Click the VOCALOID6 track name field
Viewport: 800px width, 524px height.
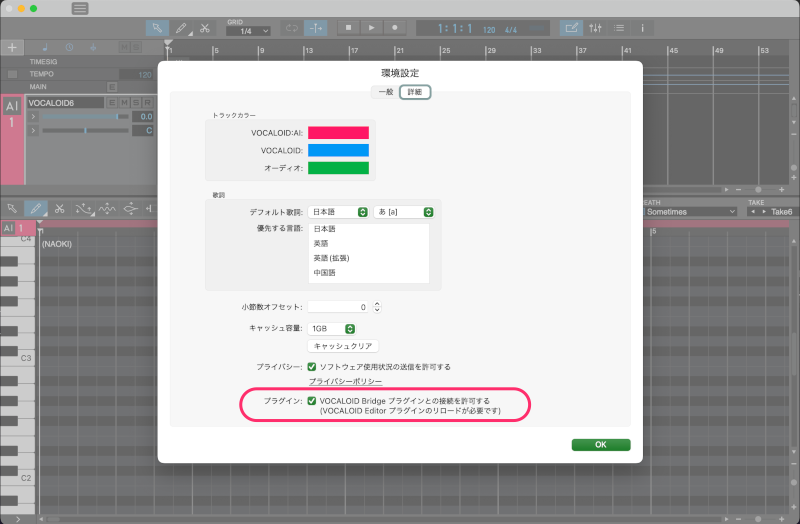point(65,103)
